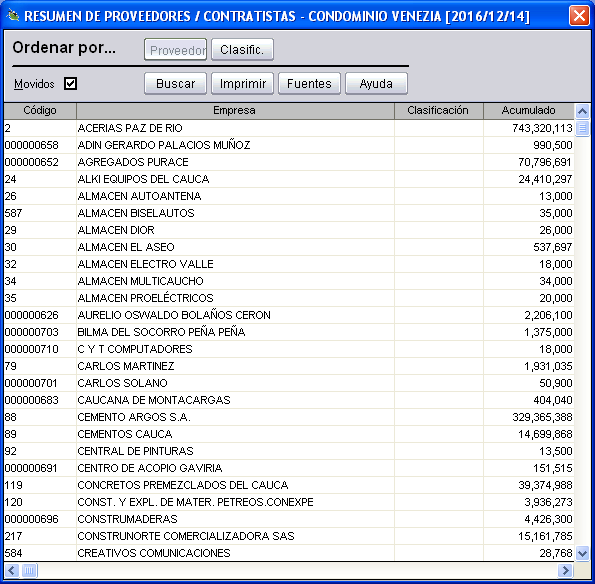Click the 329,365,388 accumulated value
Viewport: 595px width, 584px height.
pos(542,417)
